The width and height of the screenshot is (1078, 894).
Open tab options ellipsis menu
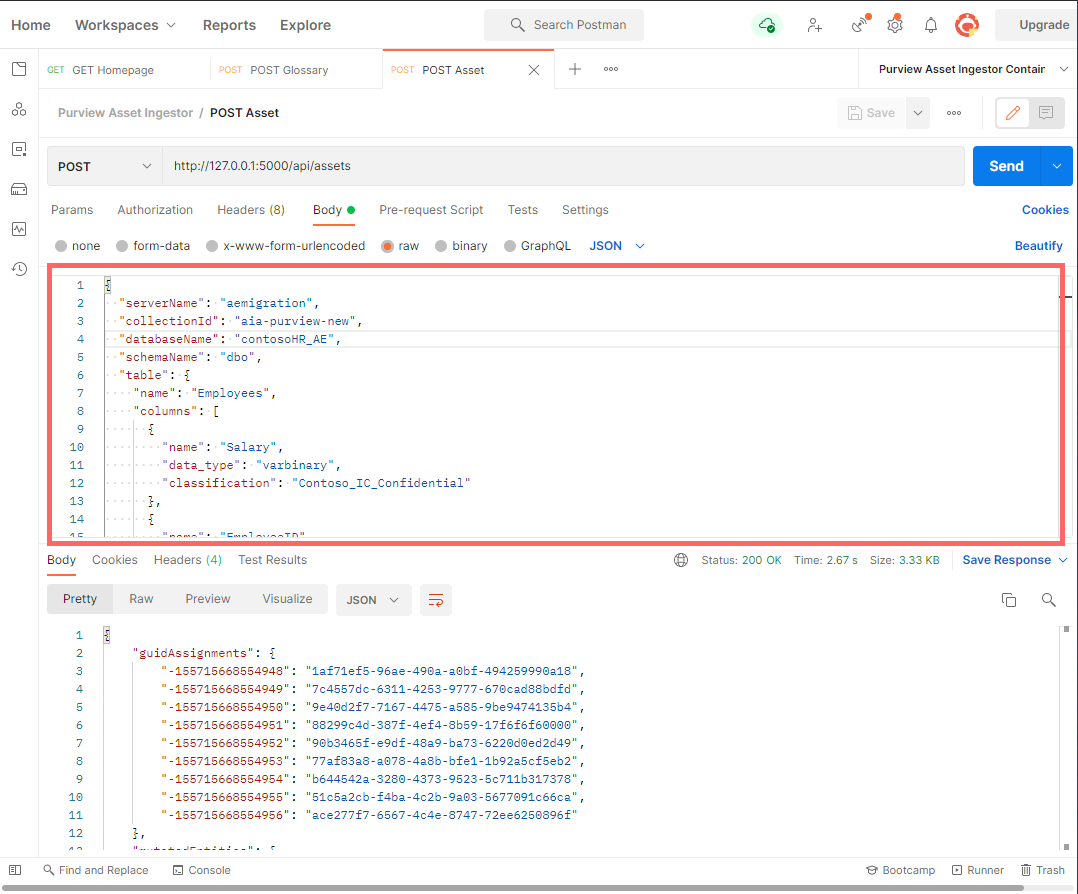tap(610, 69)
